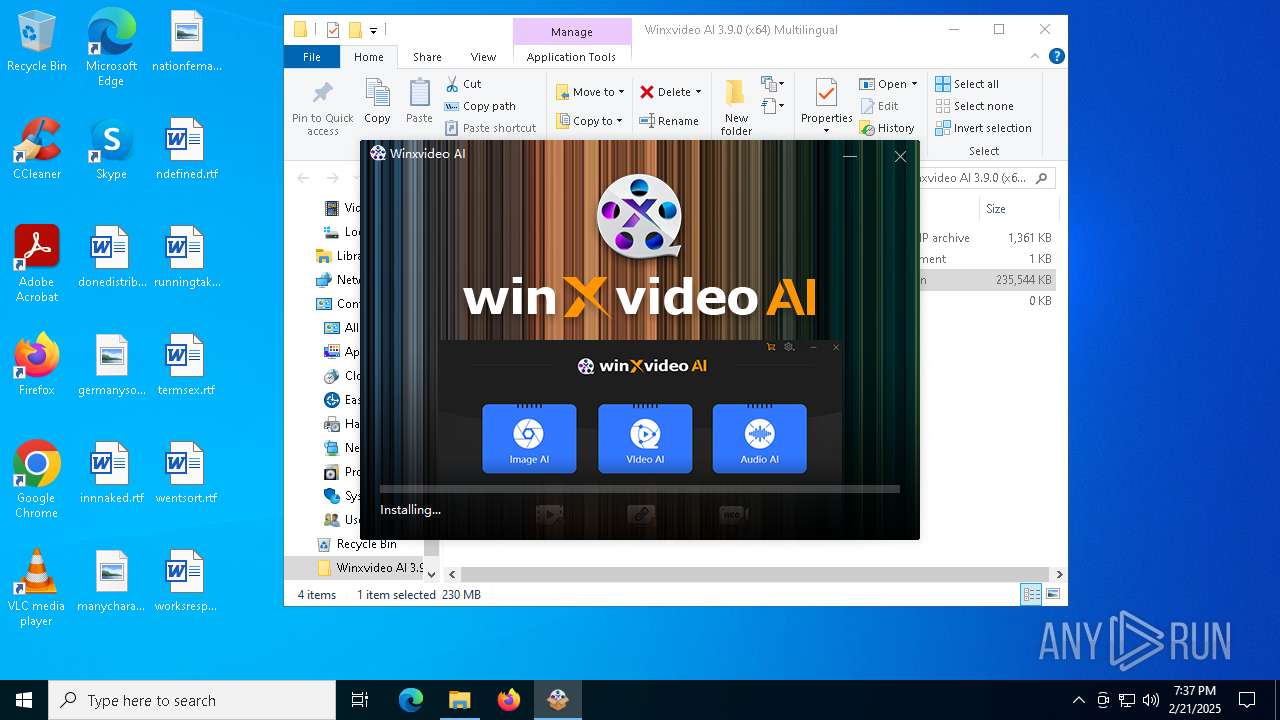Select ndefined.rtf file on desktop
The image size is (1280, 720).
coord(186,150)
